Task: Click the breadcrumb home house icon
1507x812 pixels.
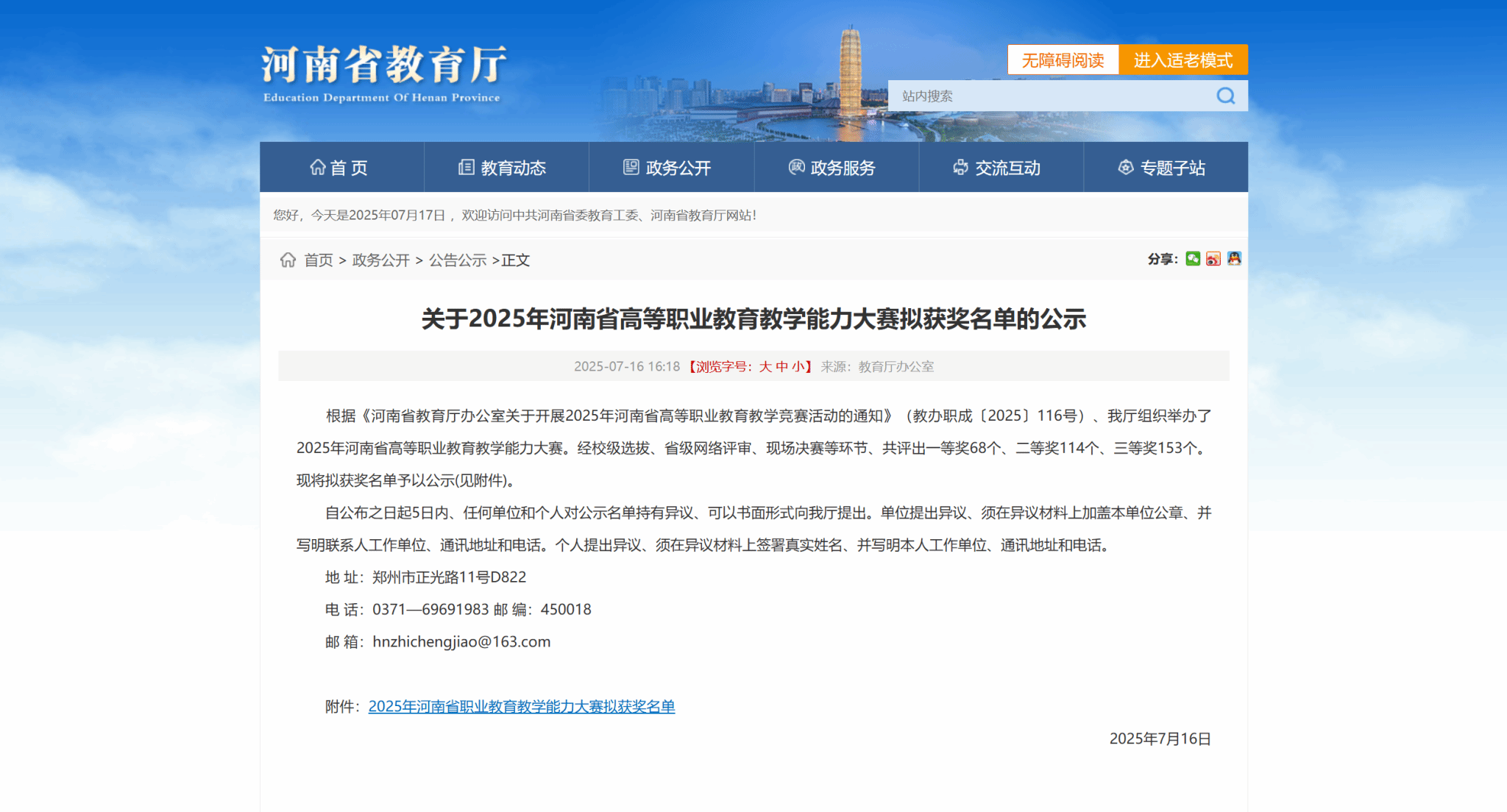Action: (288, 260)
